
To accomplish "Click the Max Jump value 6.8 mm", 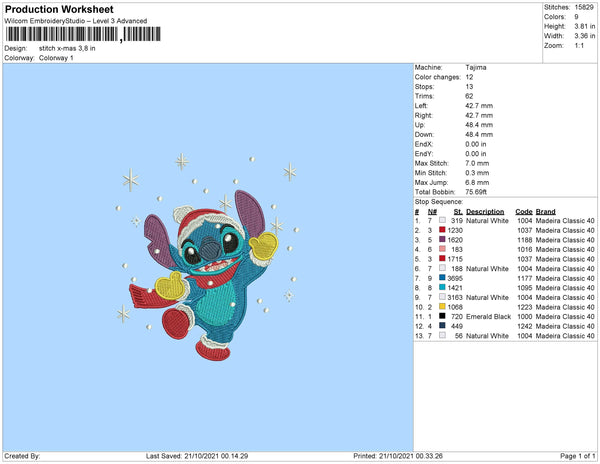I will (x=477, y=182).
